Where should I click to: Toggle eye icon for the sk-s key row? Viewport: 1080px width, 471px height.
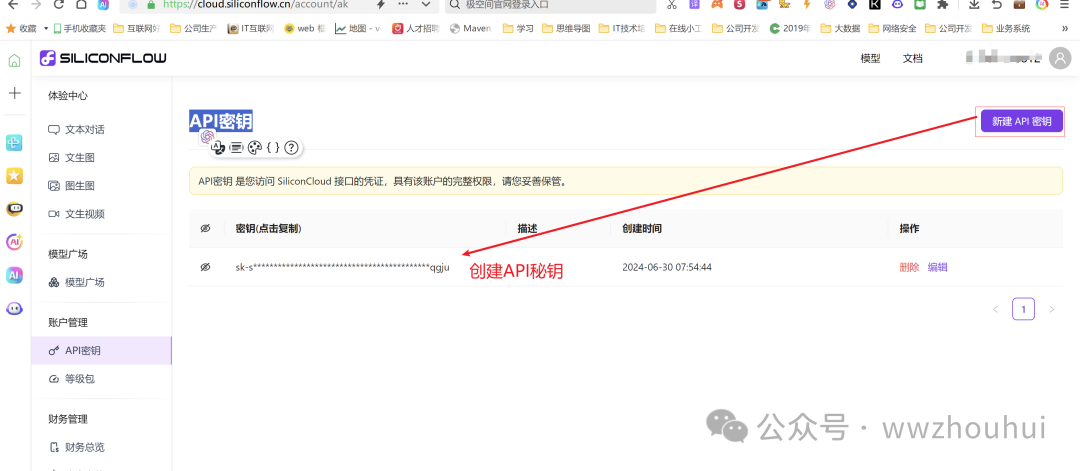click(x=205, y=267)
